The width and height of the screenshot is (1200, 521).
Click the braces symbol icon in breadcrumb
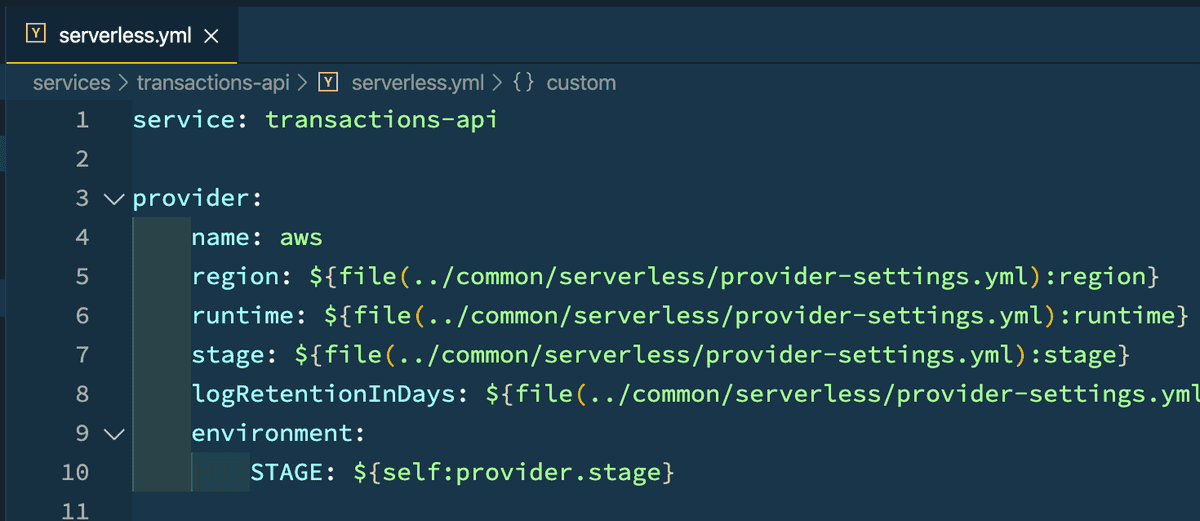523,83
